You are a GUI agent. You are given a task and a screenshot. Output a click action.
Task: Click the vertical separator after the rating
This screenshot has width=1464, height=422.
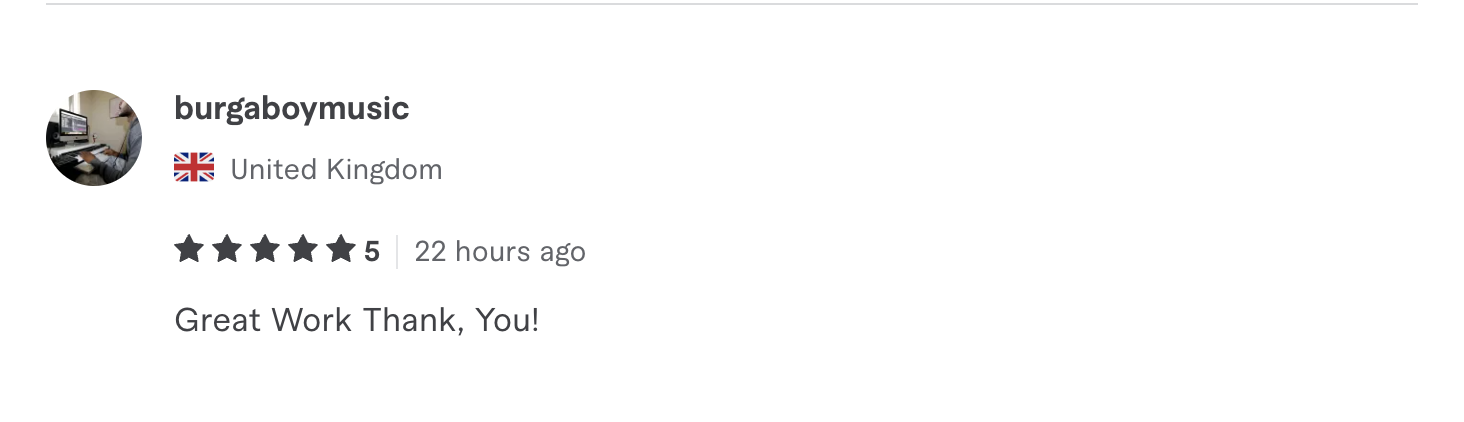[397, 251]
